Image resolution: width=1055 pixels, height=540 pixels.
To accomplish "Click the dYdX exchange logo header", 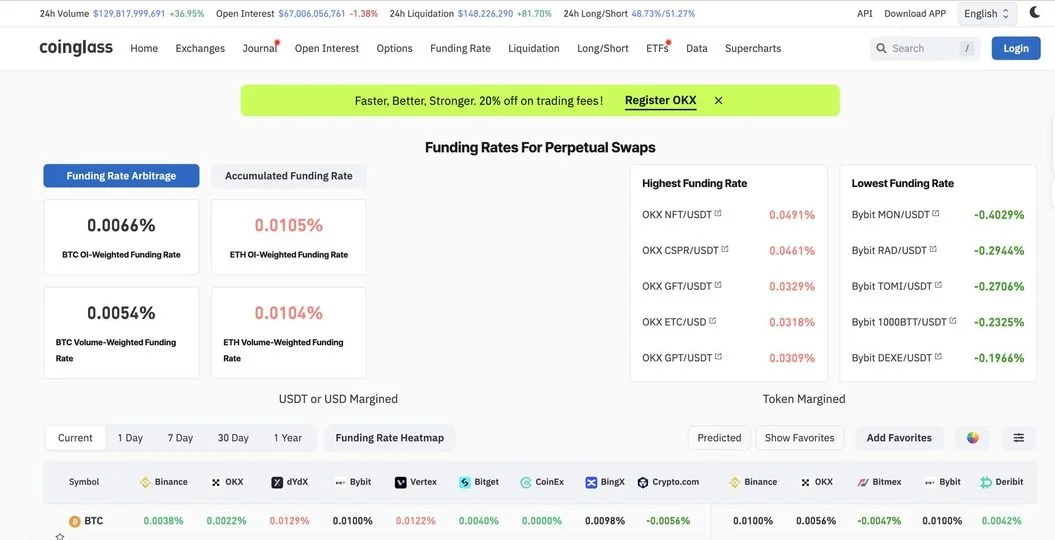I will click(x=277, y=482).
